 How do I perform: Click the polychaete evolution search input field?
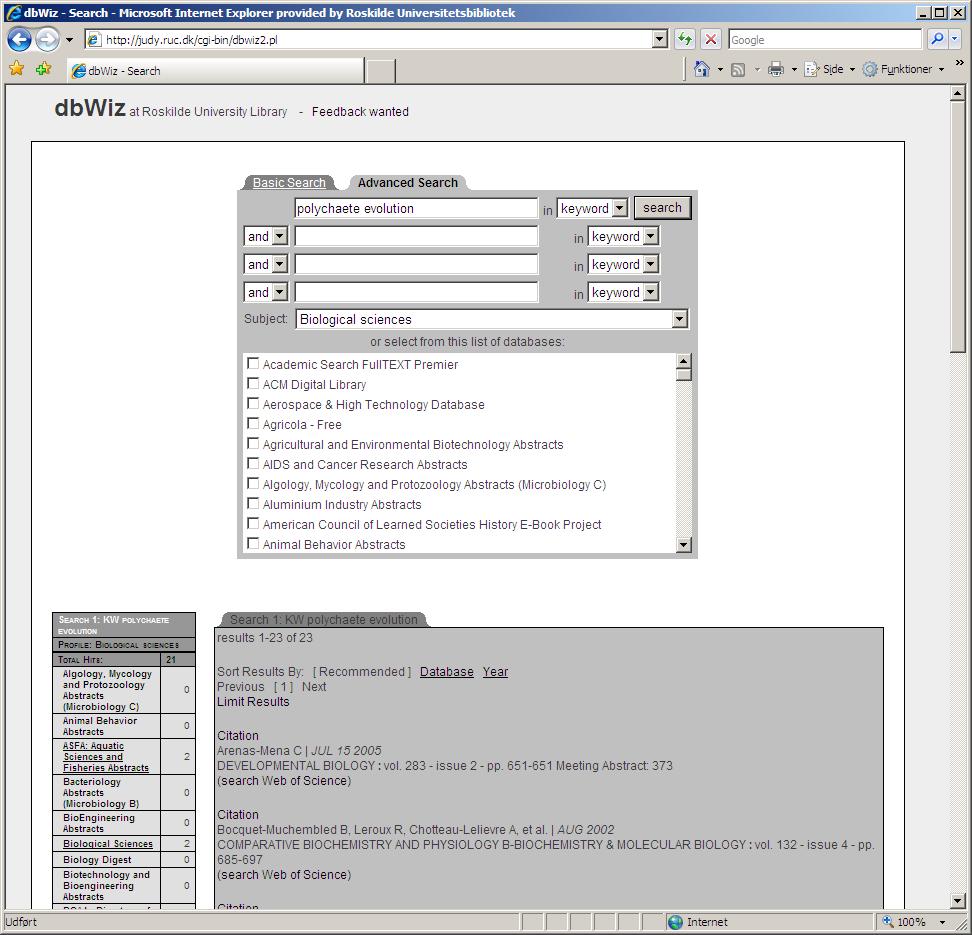[x=416, y=208]
